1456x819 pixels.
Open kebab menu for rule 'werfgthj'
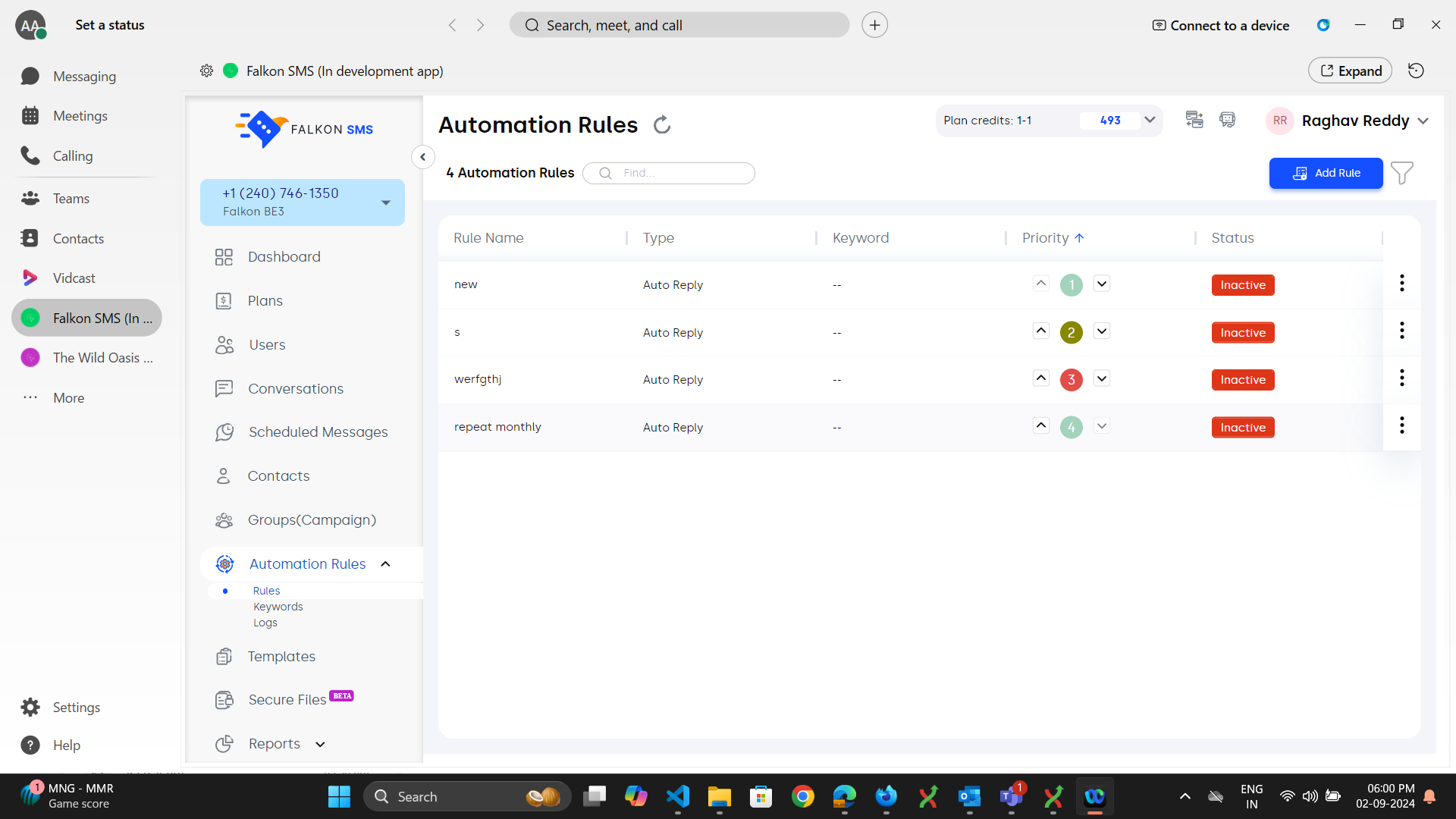click(x=1401, y=378)
